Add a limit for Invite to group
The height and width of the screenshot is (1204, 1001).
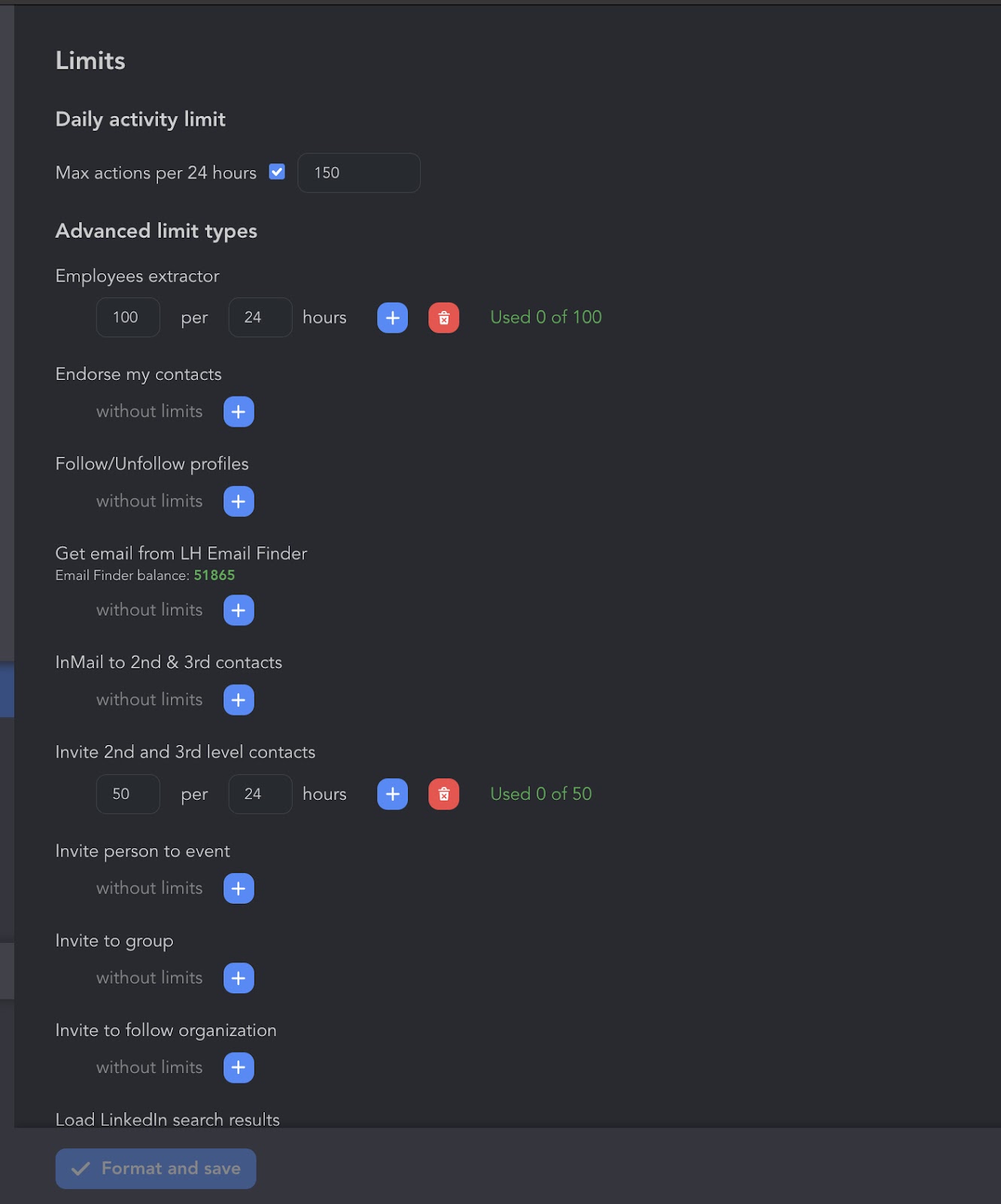coord(239,977)
